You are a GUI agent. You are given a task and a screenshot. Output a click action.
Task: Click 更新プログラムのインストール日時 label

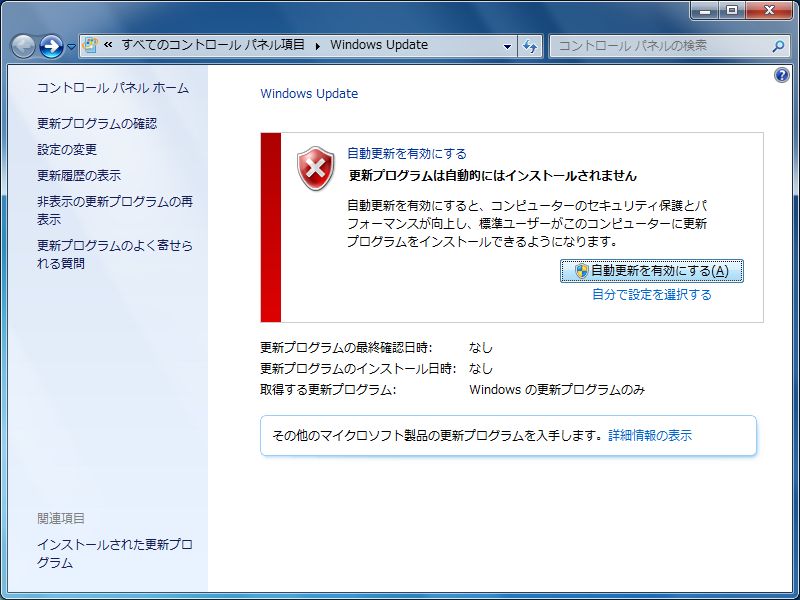358,368
